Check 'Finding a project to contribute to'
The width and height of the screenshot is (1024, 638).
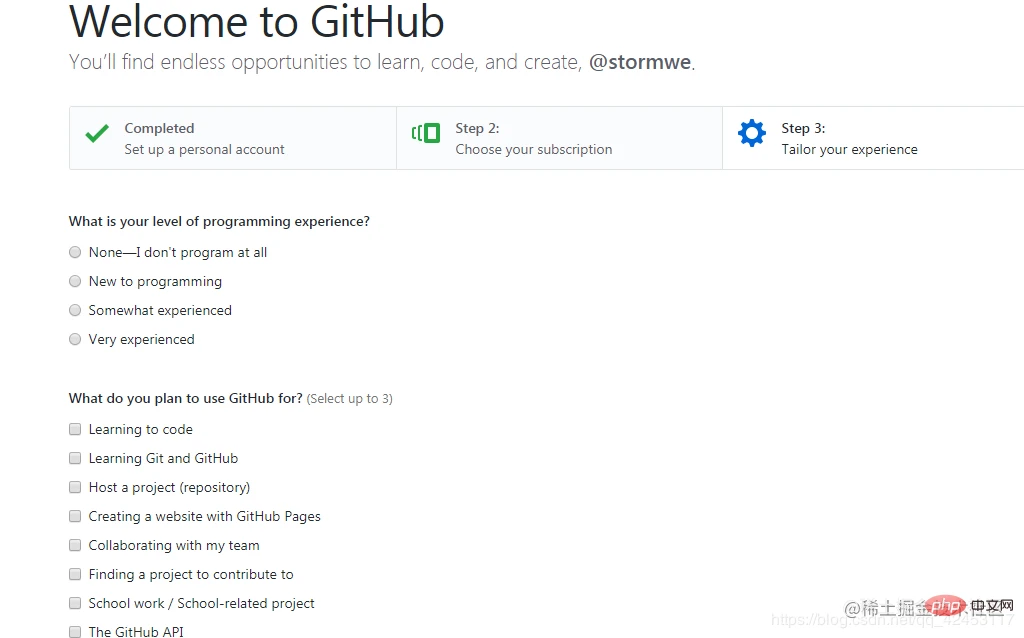[x=75, y=575]
